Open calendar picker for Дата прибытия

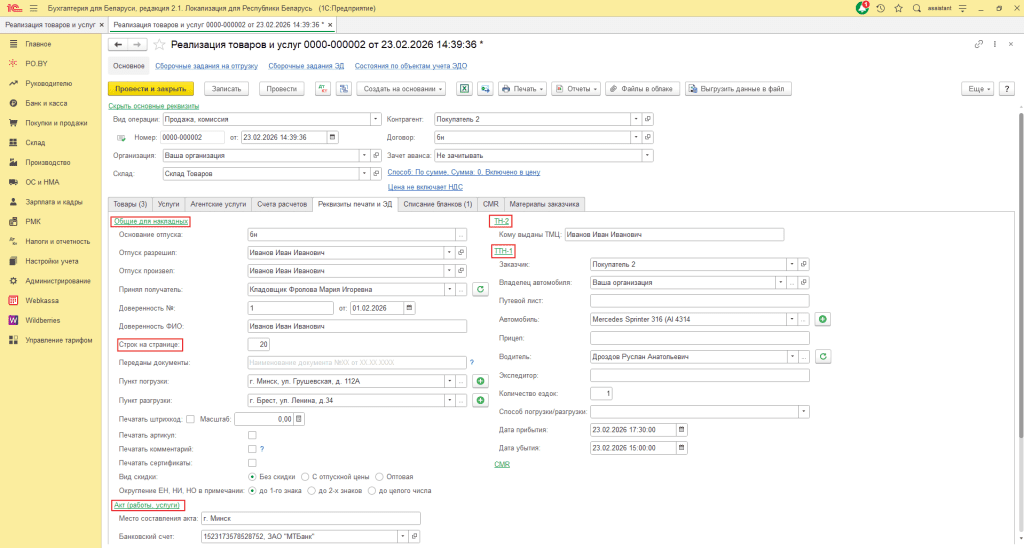[x=683, y=429]
